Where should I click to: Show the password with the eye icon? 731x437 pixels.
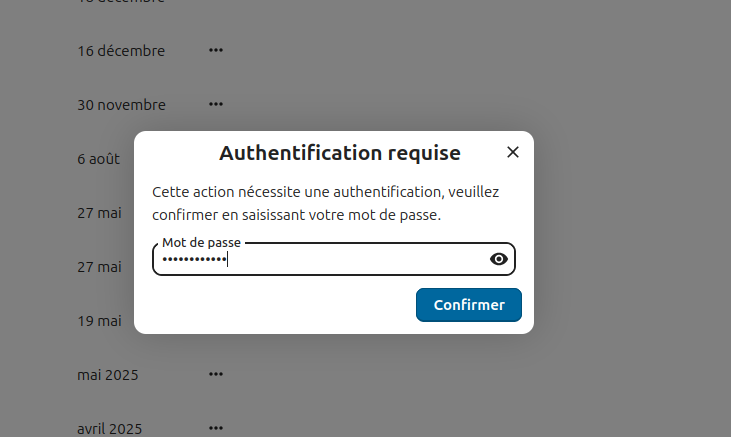499,259
